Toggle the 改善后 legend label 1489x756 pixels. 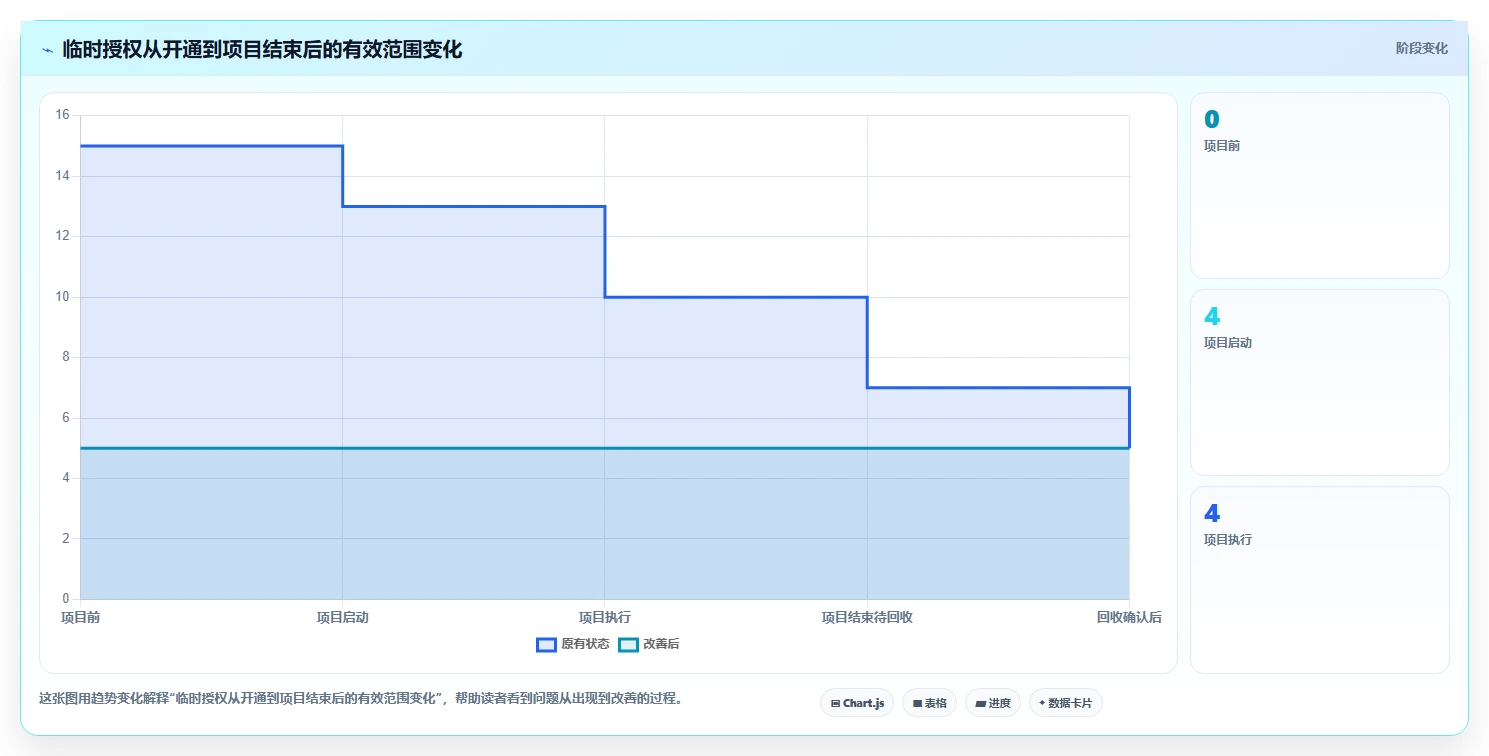(661, 645)
